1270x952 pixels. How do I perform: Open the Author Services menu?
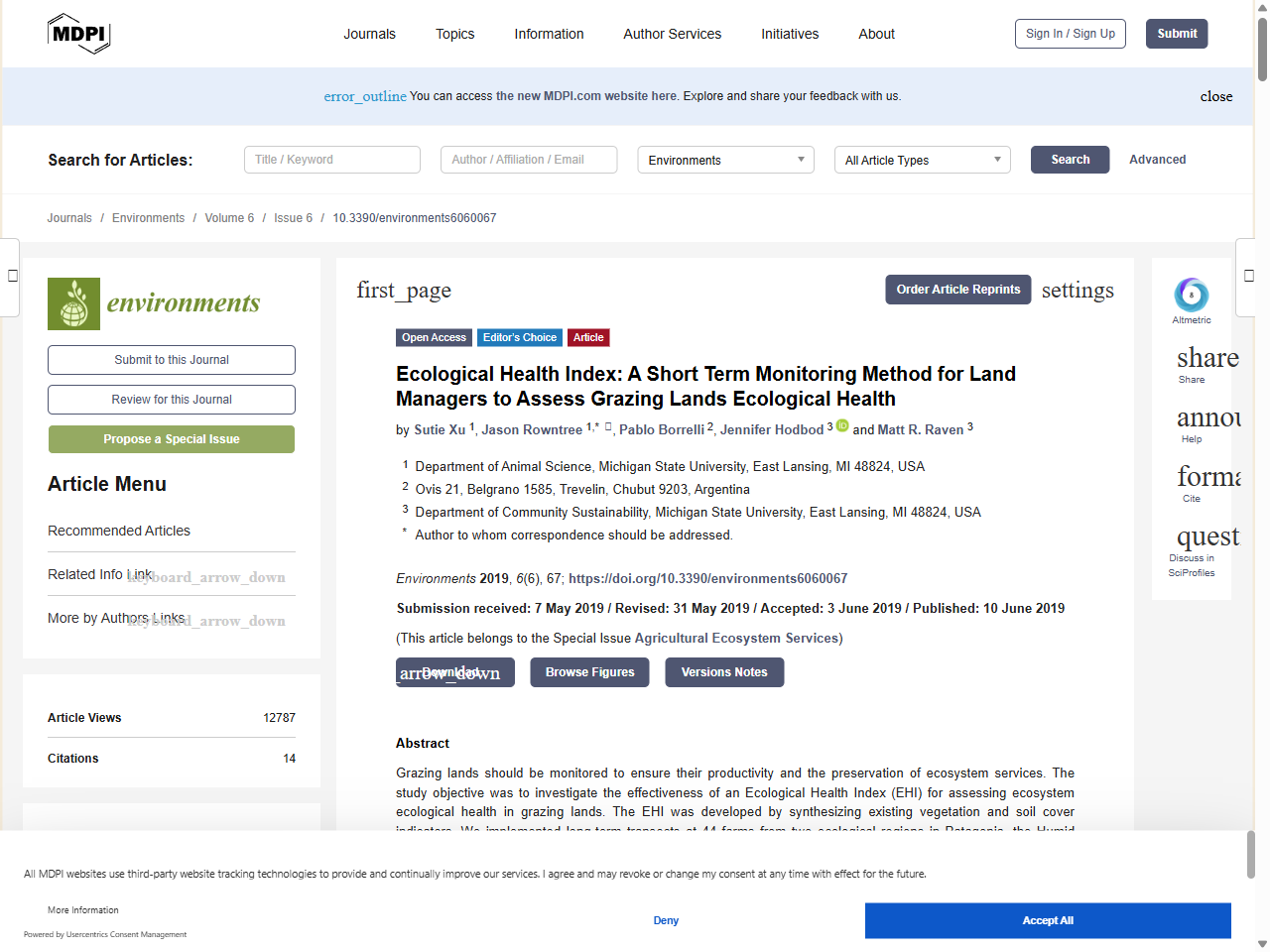tap(672, 34)
